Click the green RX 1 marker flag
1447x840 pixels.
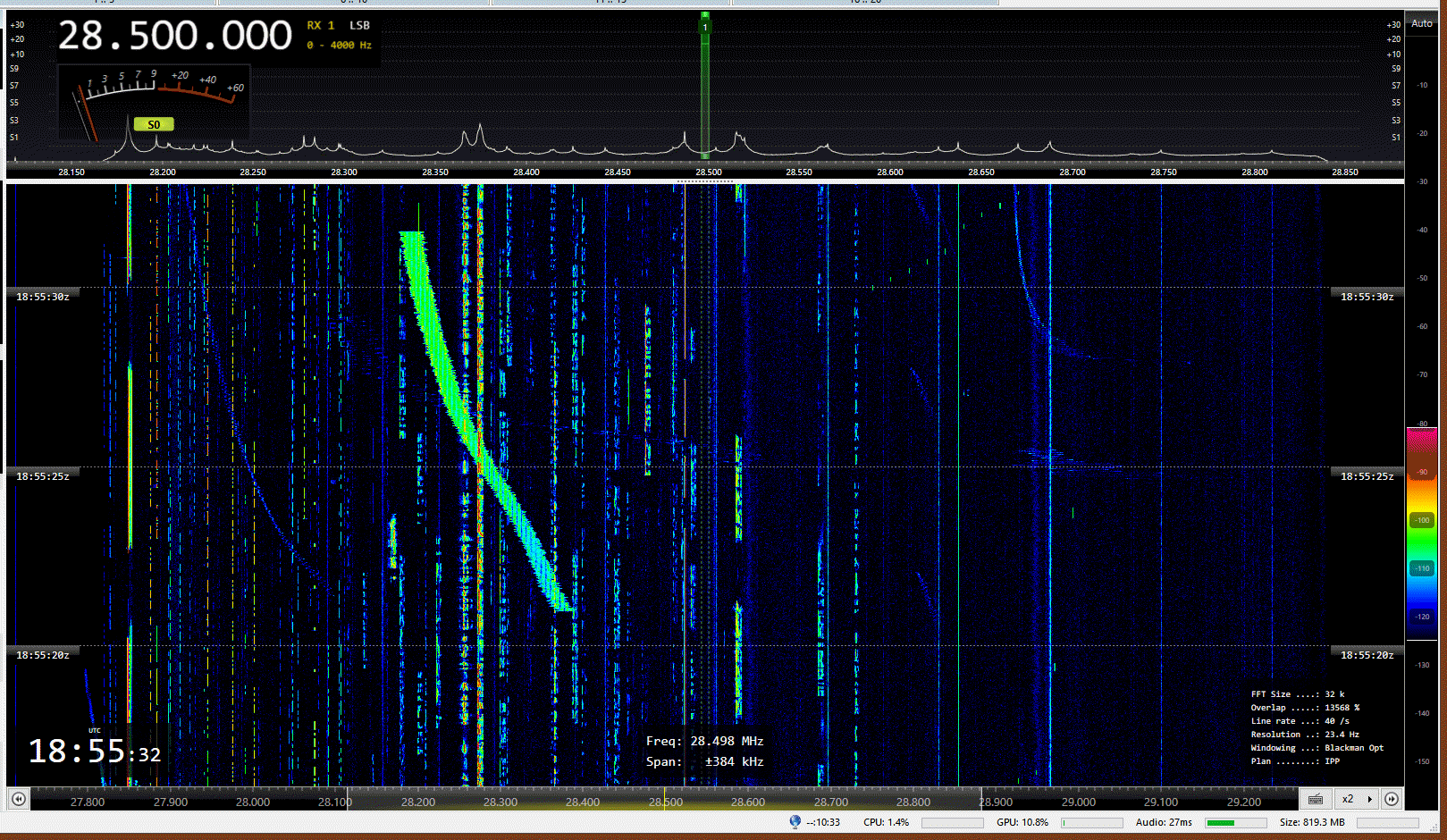pyautogui.click(x=704, y=27)
